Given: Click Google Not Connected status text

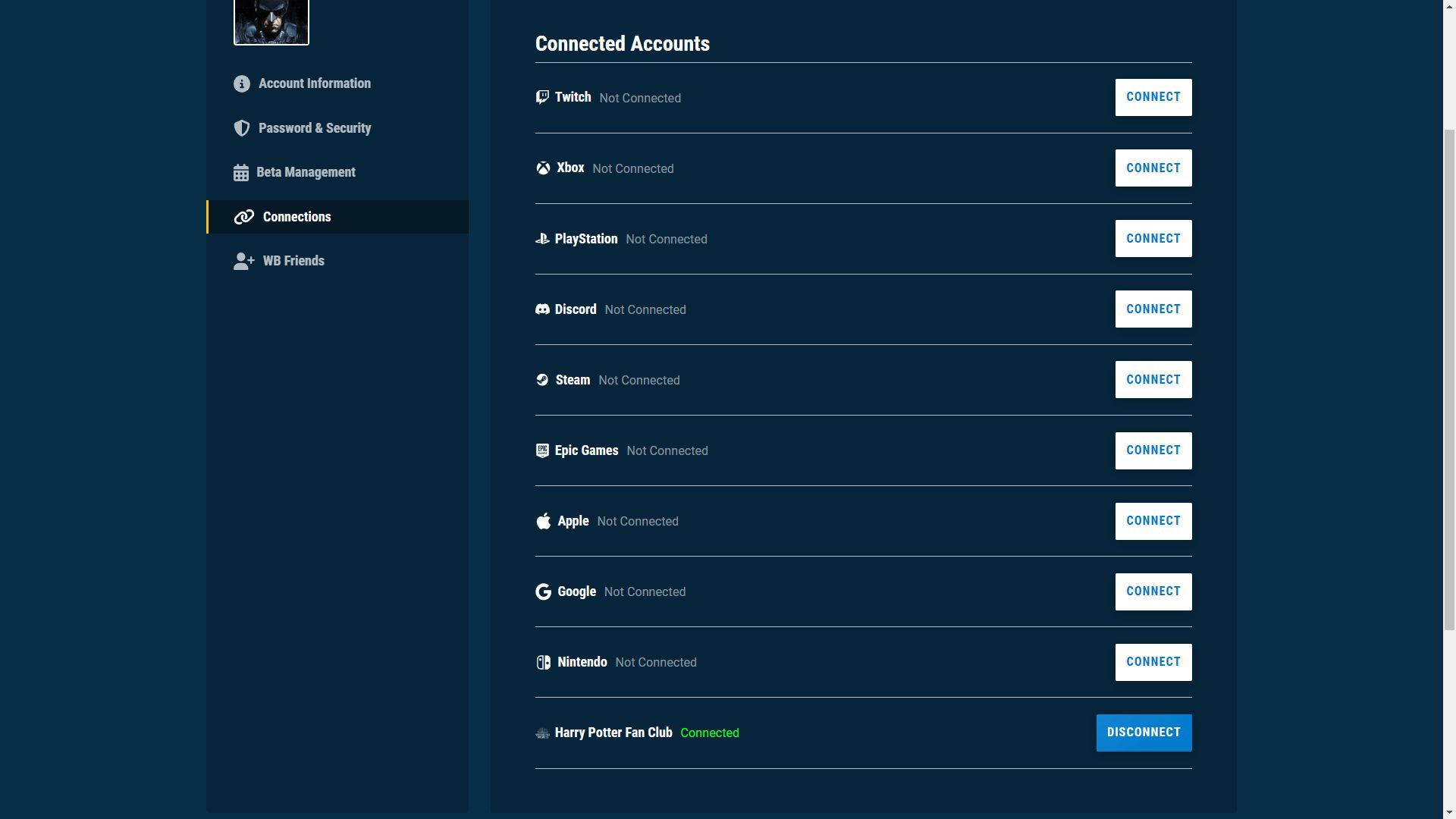Looking at the screenshot, I should (x=645, y=591).
